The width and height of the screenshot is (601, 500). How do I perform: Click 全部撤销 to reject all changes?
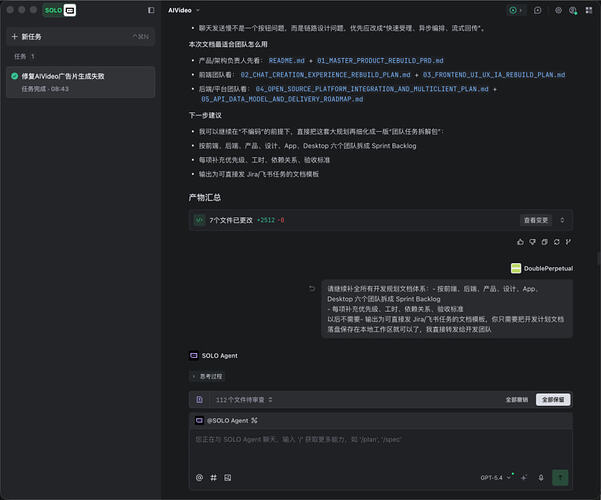pos(517,400)
